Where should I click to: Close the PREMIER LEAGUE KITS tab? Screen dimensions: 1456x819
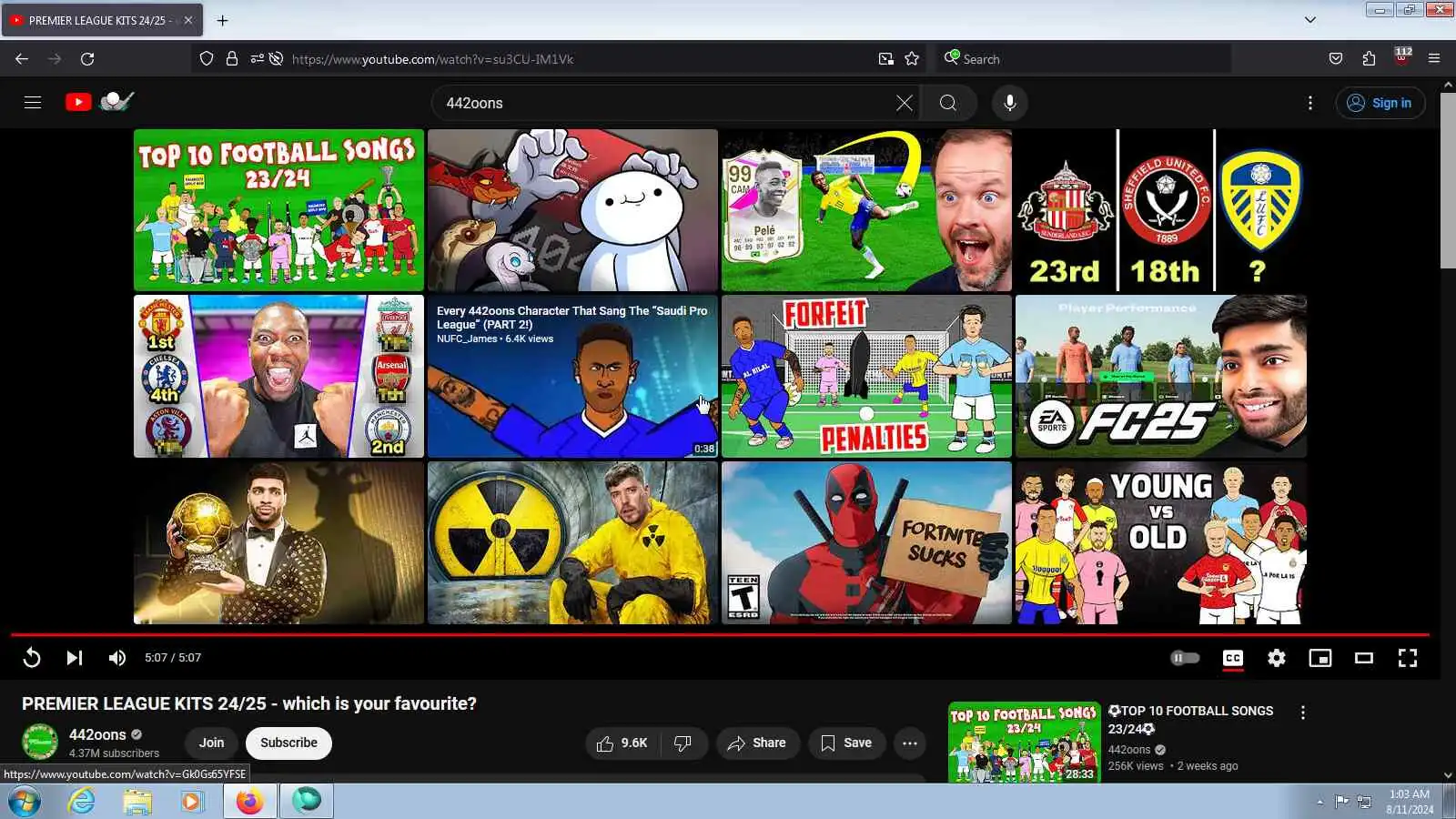click(x=187, y=20)
